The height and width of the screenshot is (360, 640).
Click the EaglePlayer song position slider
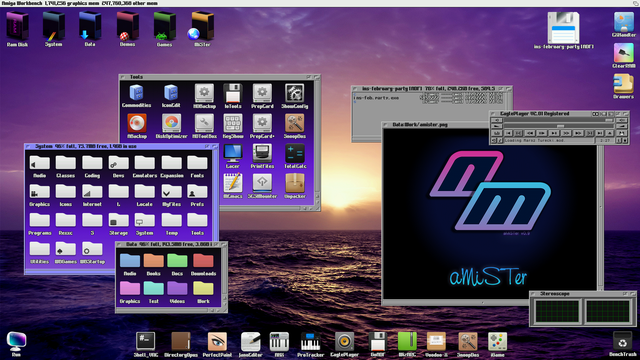(x=559, y=126)
